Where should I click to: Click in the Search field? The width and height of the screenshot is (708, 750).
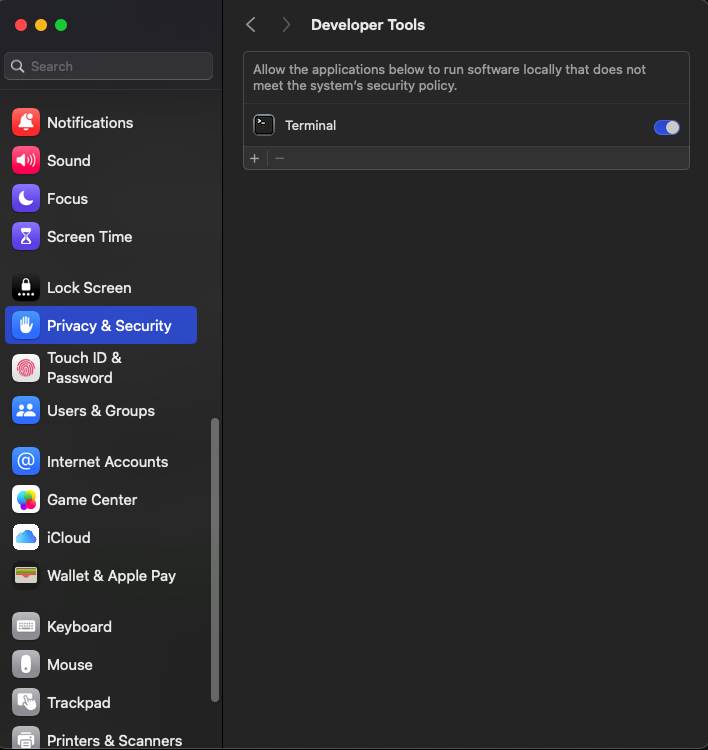click(x=109, y=66)
